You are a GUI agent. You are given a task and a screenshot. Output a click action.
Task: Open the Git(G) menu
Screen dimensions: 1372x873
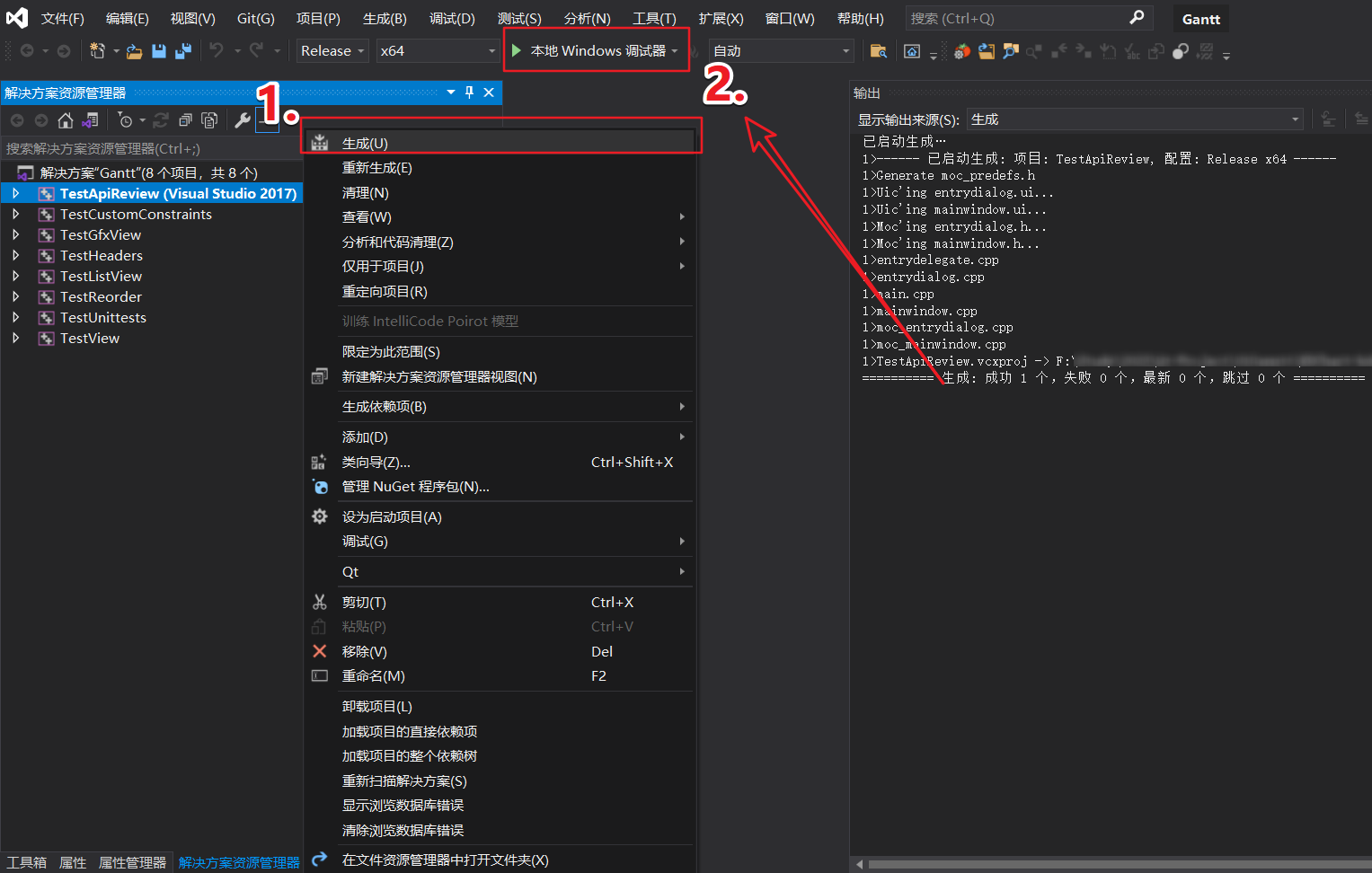point(256,18)
